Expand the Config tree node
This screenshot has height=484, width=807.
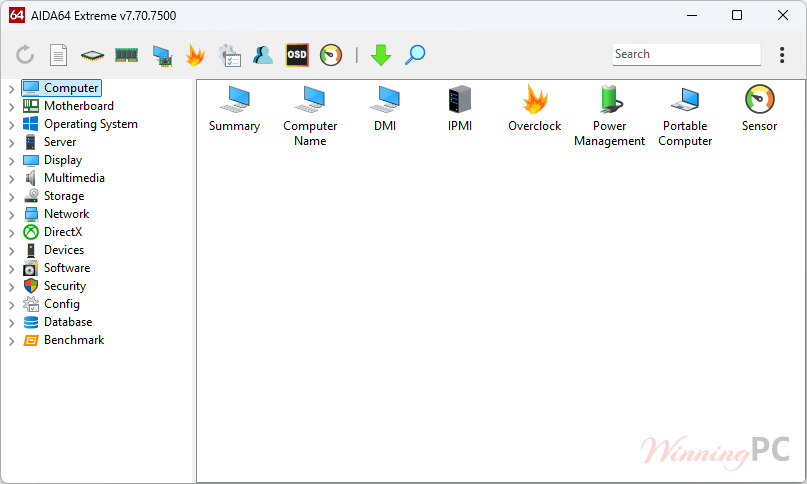(11, 305)
